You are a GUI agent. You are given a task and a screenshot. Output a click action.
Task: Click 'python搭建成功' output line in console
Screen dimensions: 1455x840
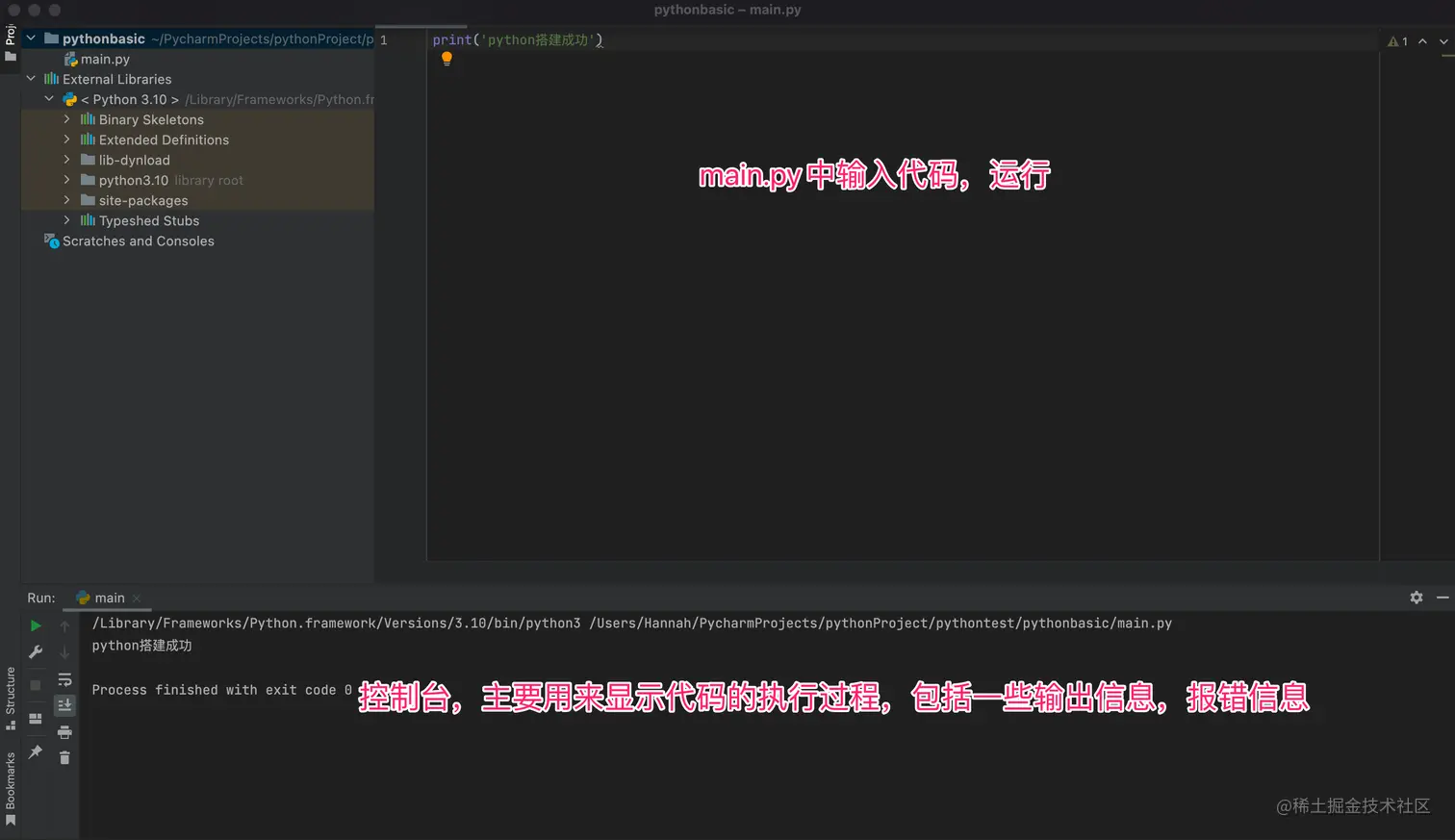(x=141, y=646)
